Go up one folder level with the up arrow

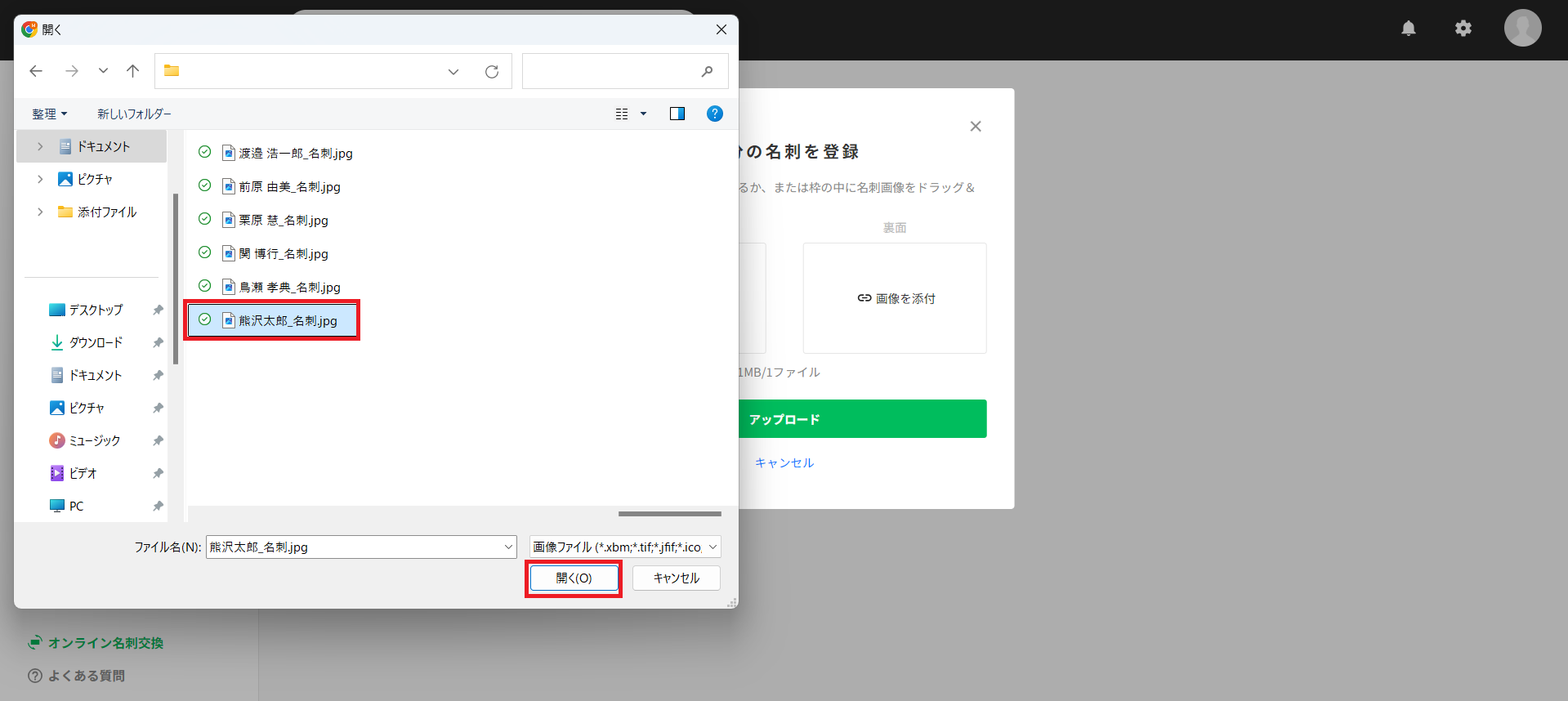click(x=133, y=71)
